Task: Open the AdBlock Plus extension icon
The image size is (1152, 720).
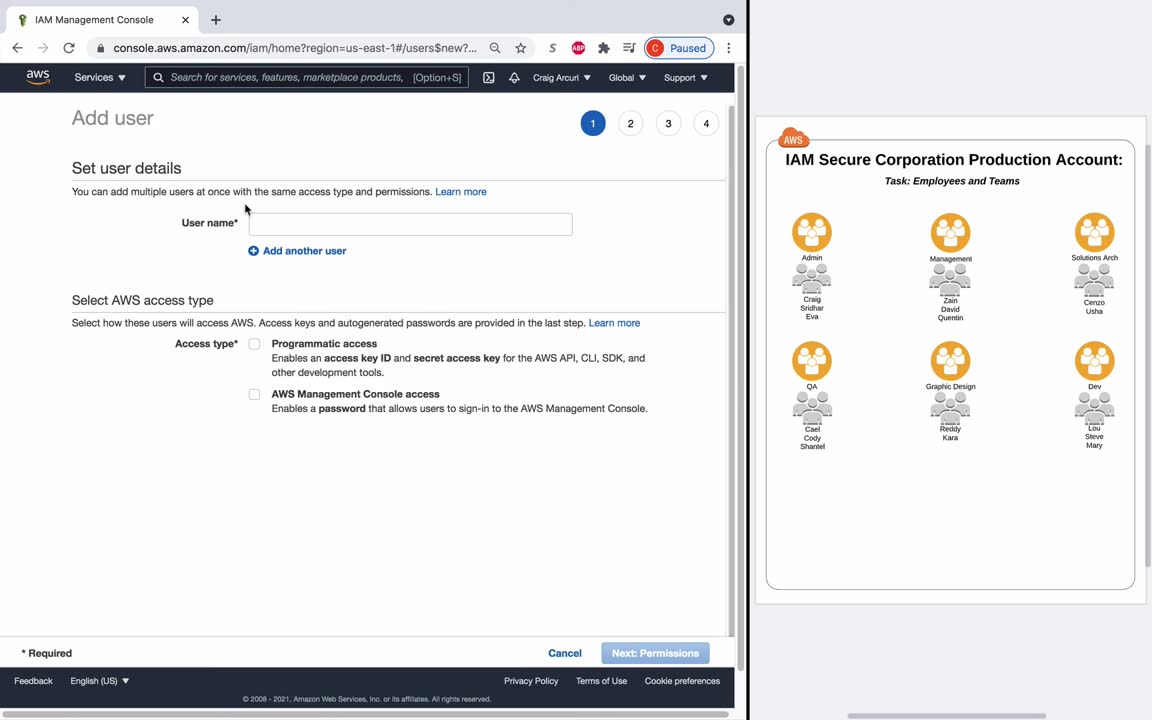Action: click(x=578, y=48)
